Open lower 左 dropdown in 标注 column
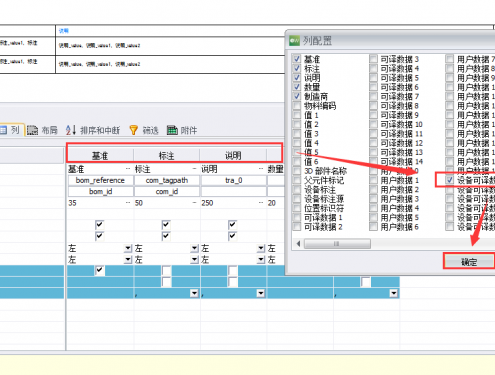This screenshot has width=495, height=375. coord(194,260)
